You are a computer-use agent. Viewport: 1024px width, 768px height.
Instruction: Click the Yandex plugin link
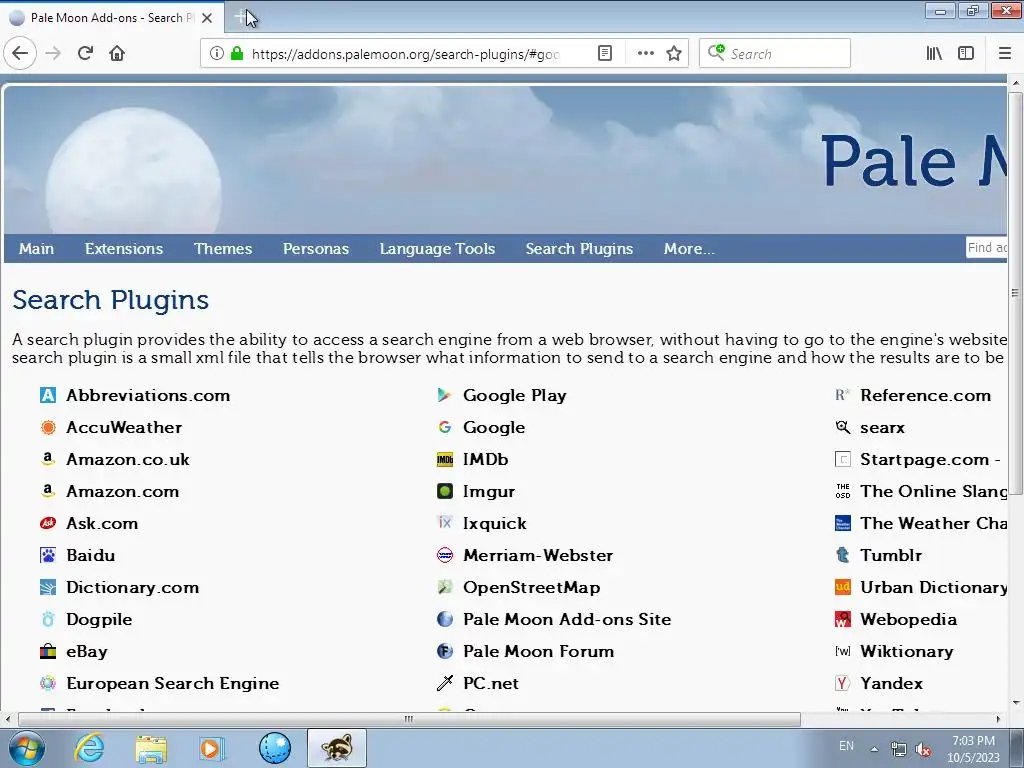point(891,684)
